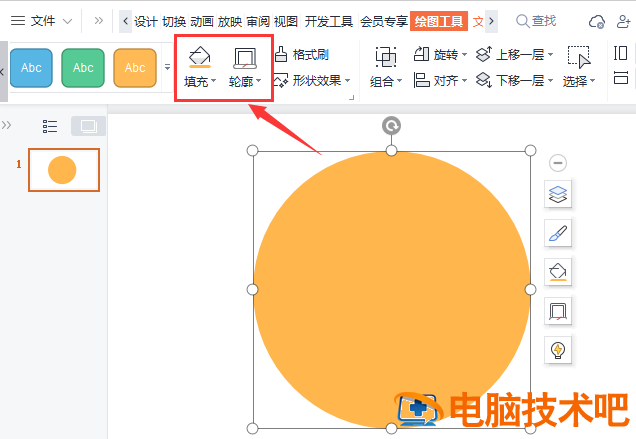Open the 开发工具 tab

click(x=329, y=21)
